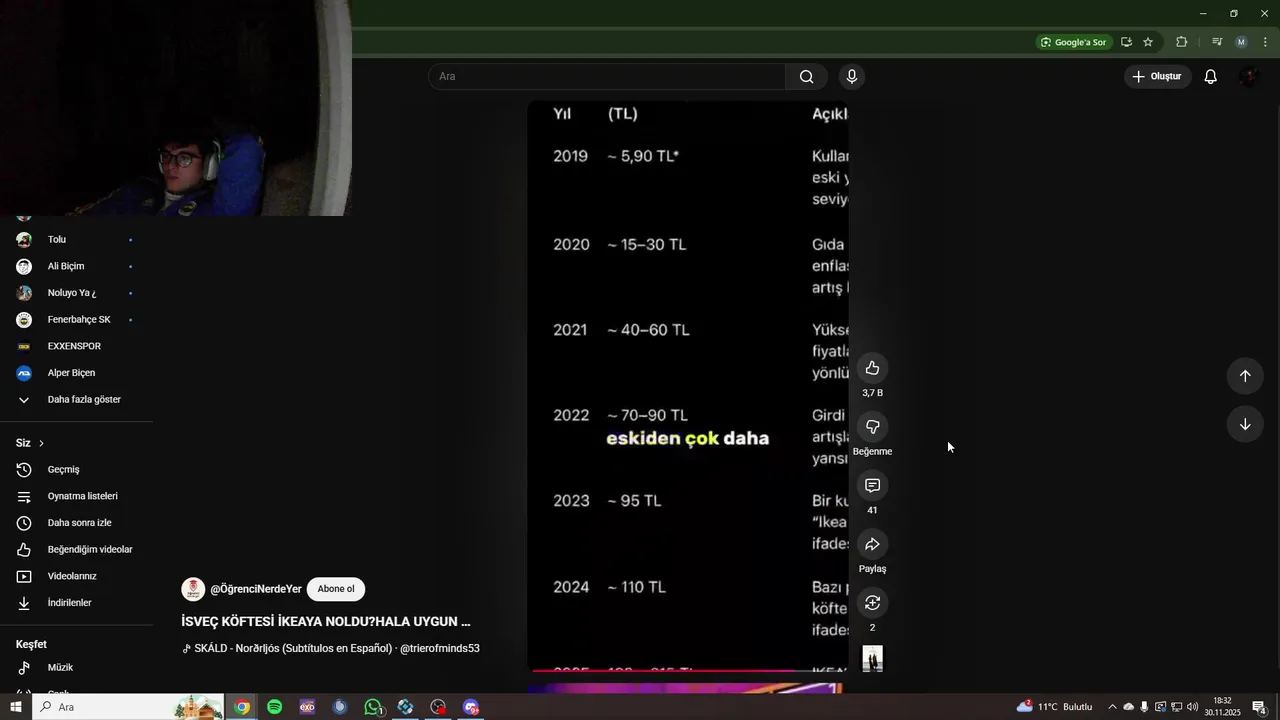Go to the next Short (down arrow)
Viewport: 1280px width, 720px height.
[x=1245, y=424]
